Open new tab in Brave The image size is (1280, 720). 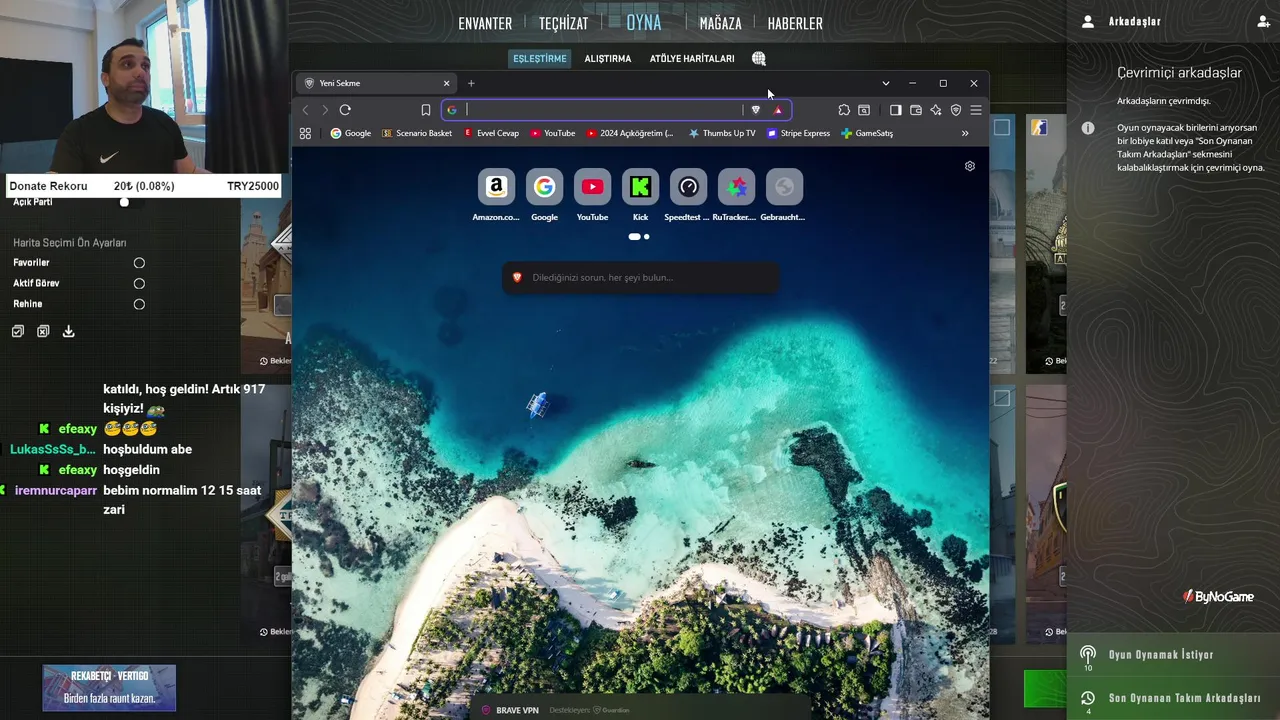[x=471, y=83]
